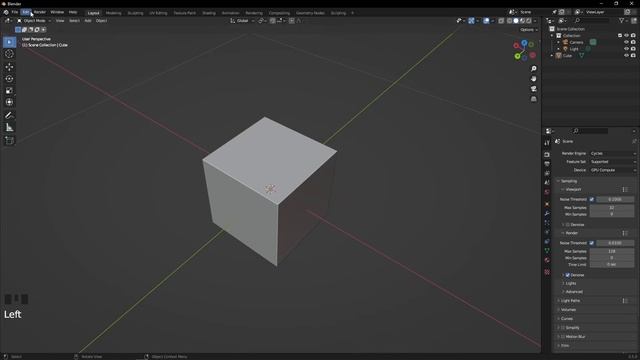
Task: Open the Window menu
Action: tap(57, 12)
